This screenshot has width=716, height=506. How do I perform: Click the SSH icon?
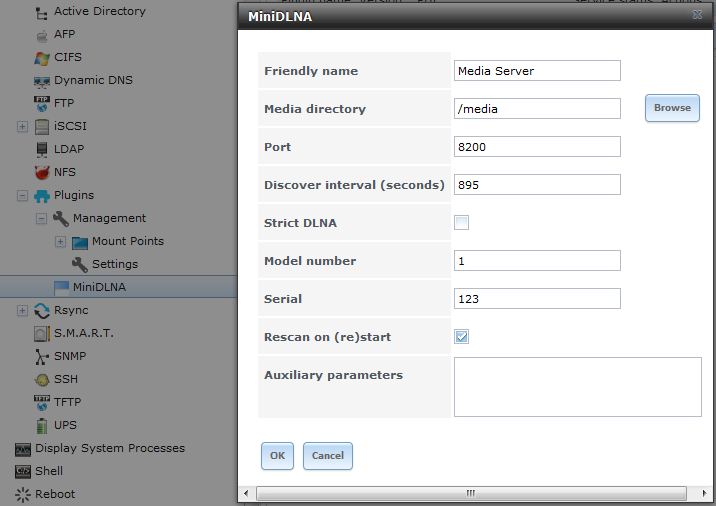(x=42, y=380)
